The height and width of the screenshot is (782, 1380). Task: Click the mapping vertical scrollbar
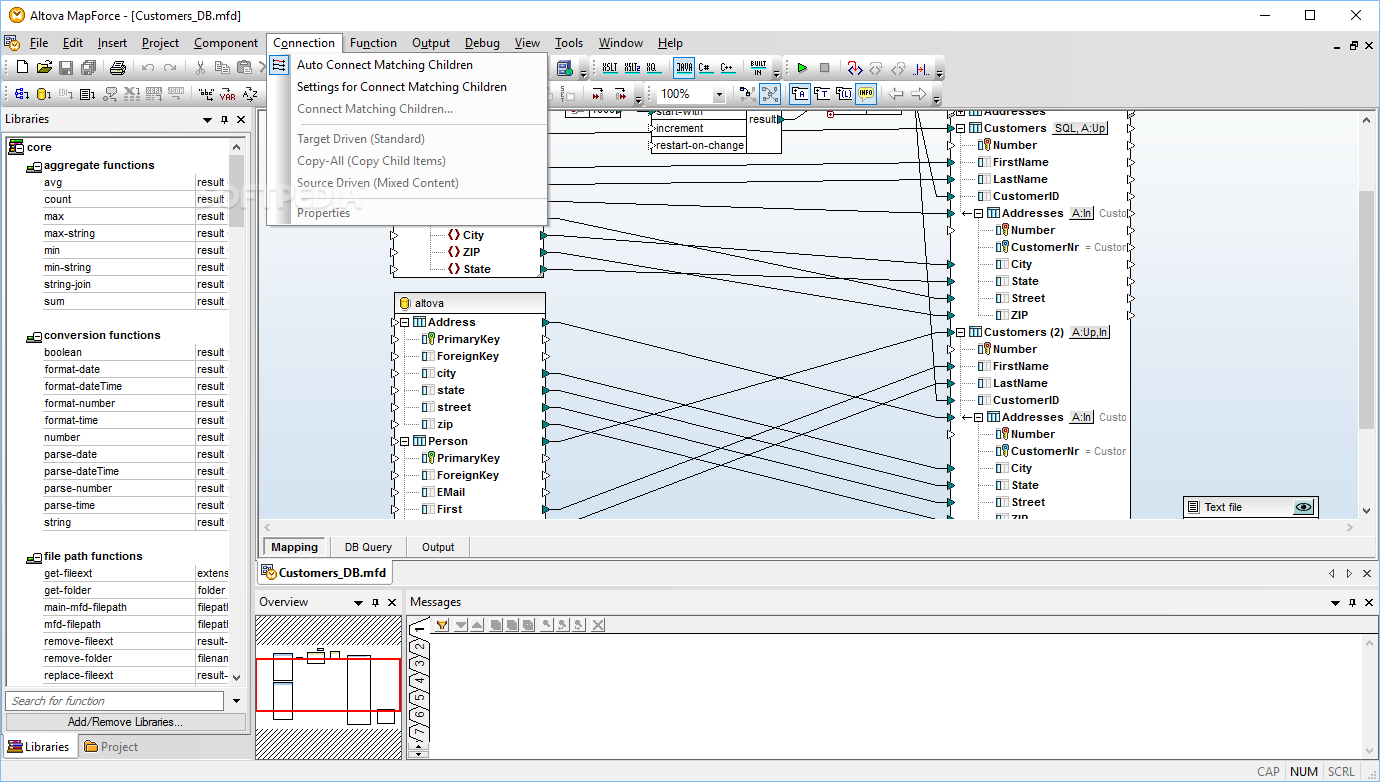pos(1367,310)
